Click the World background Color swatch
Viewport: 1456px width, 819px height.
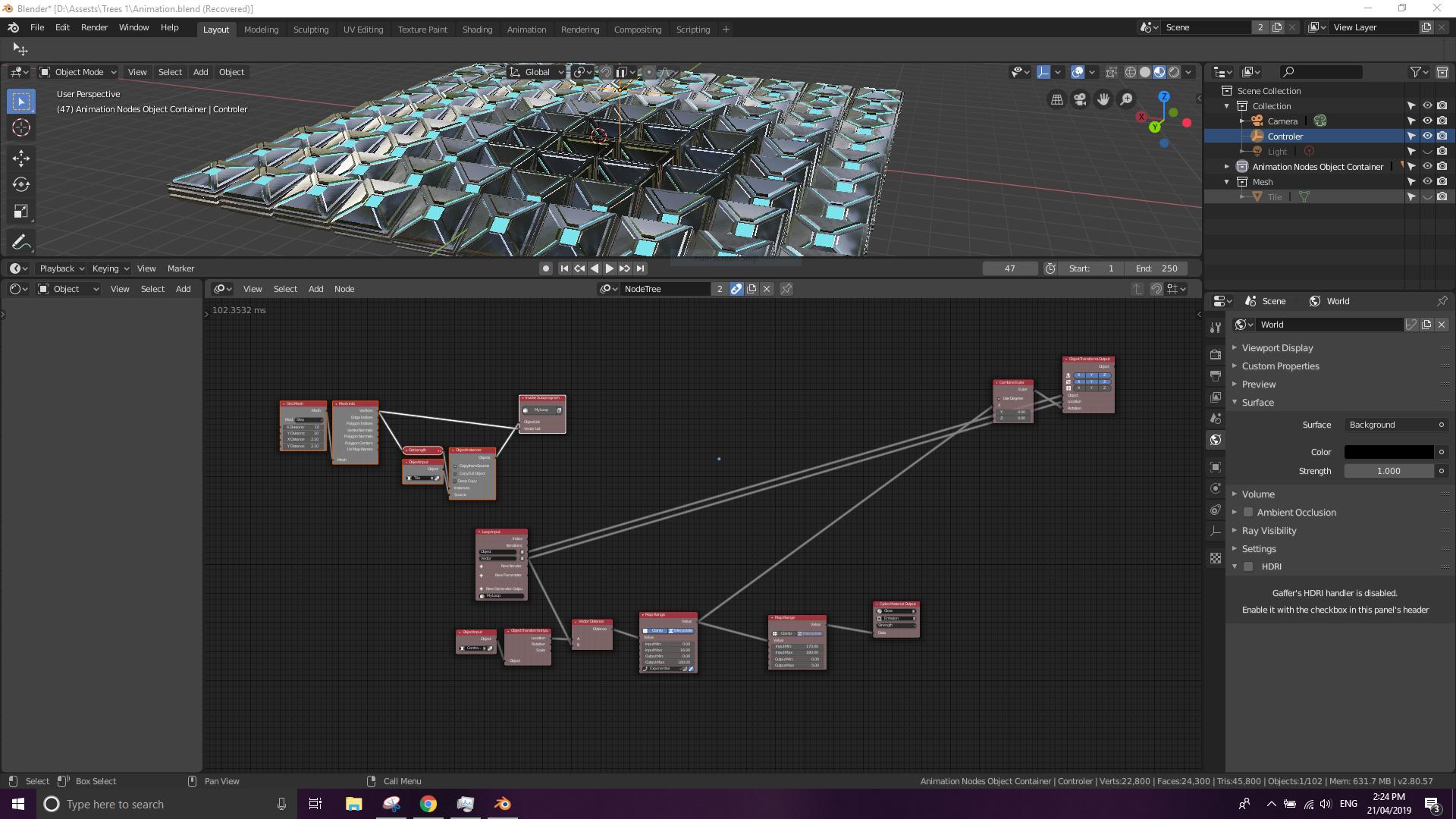point(1389,451)
